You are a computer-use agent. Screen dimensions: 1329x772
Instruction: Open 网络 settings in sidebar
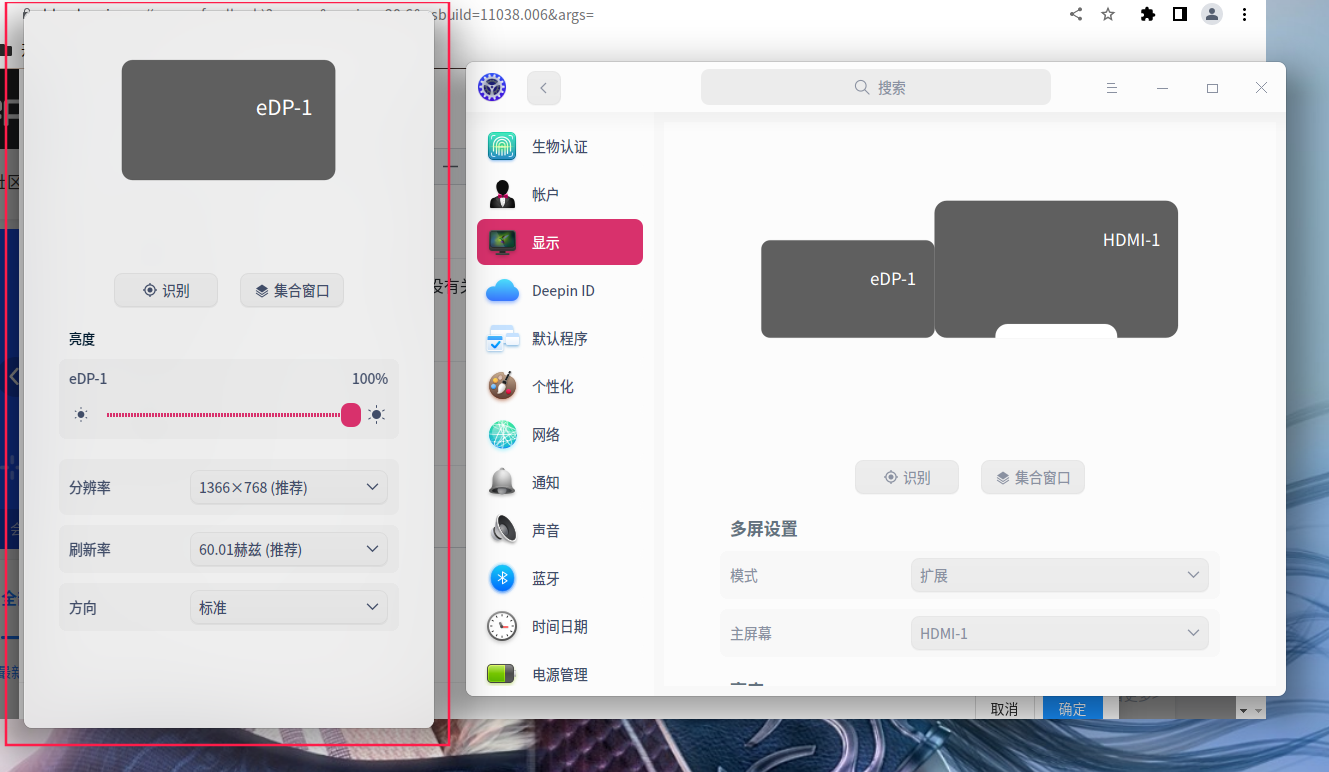pos(546,434)
